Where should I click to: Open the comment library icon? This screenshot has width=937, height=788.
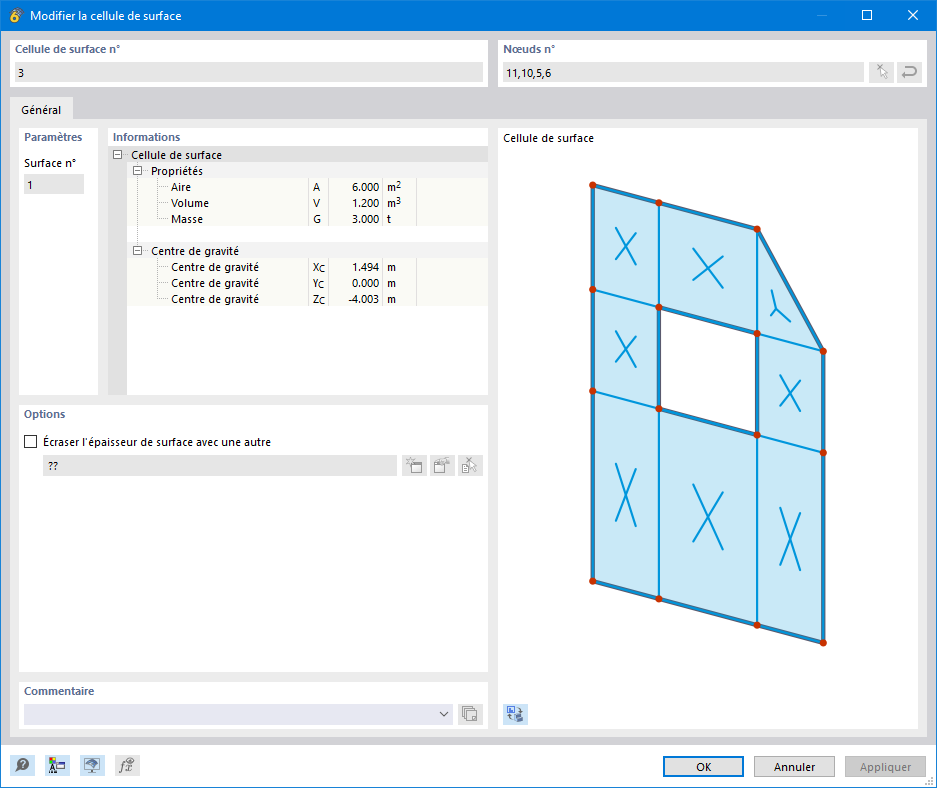(470, 714)
